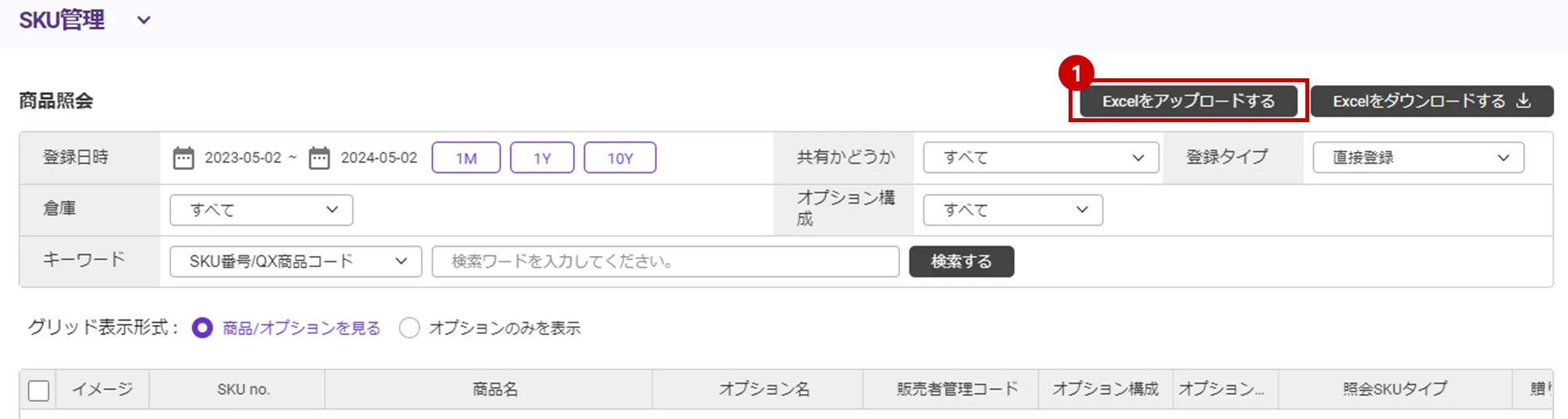This screenshot has width=1568, height=419.
Task: Open the start date calendar icon
Action: click(183, 158)
